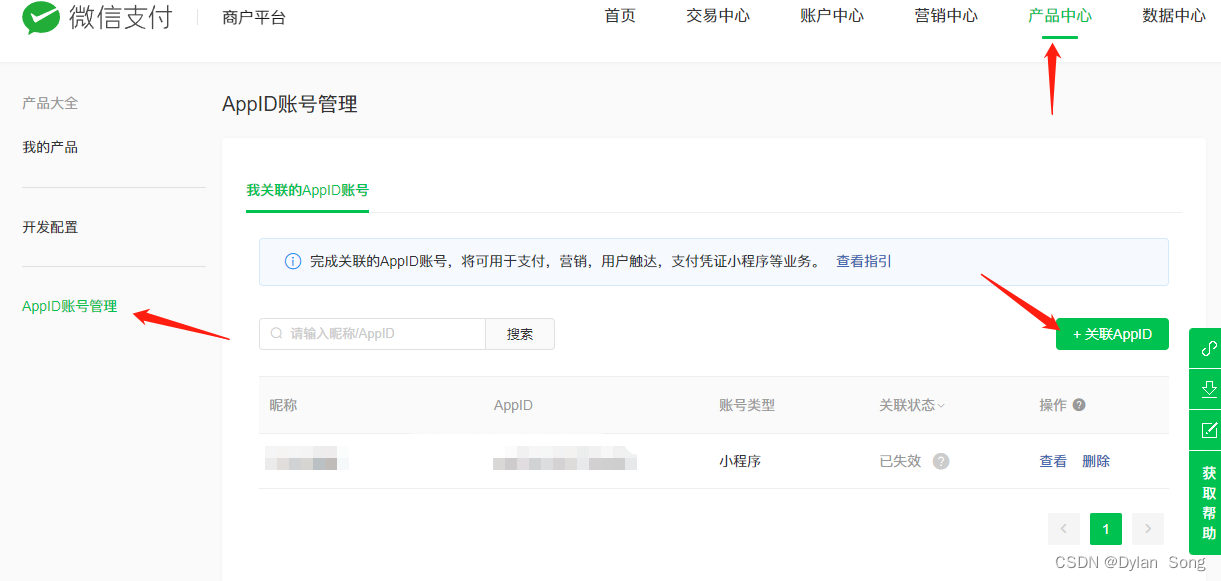1221x581 pixels.
Task: Click the + 关联AppID button
Action: 1112,334
